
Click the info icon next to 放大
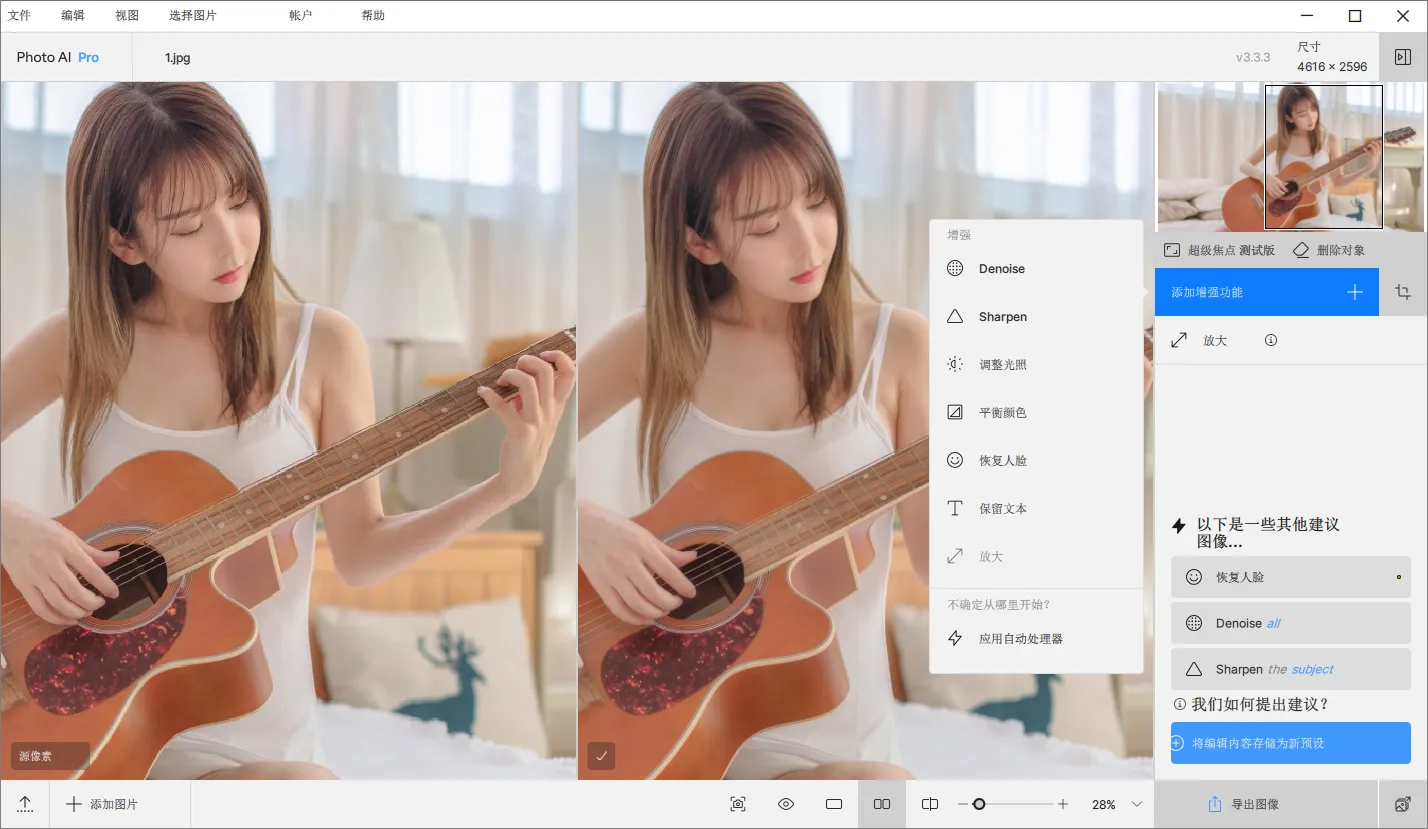point(1271,340)
